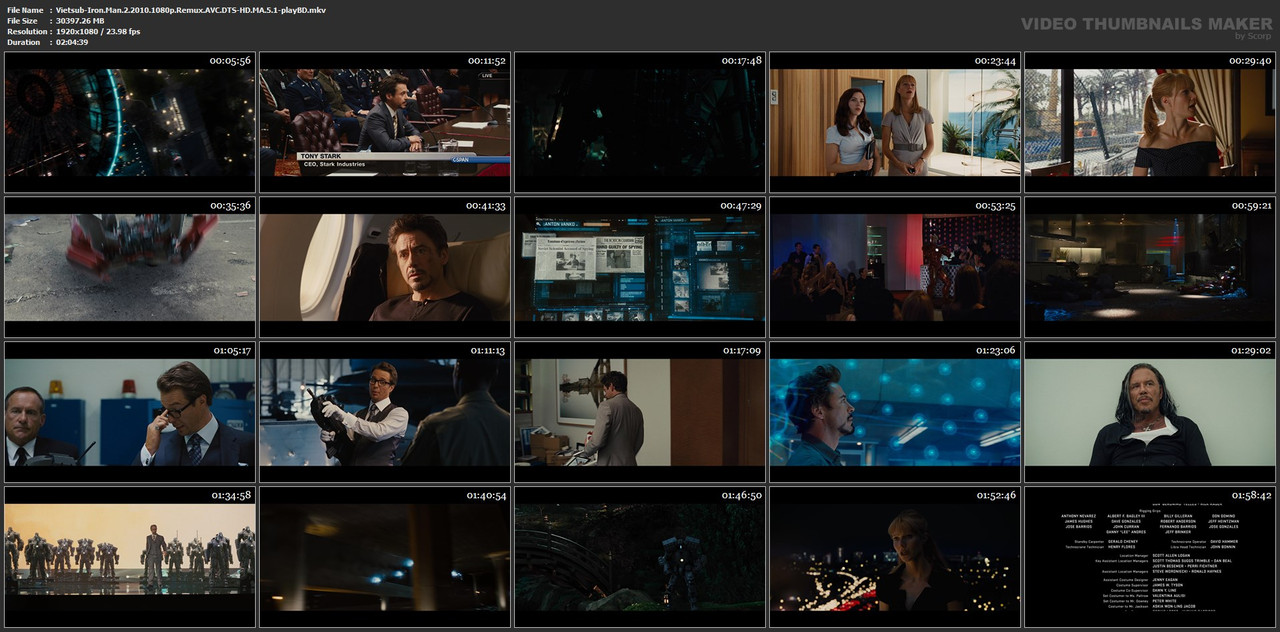
Task: Click the resolution value 1920x1080 / 23.98 fps
Action: [x=98, y=32]
